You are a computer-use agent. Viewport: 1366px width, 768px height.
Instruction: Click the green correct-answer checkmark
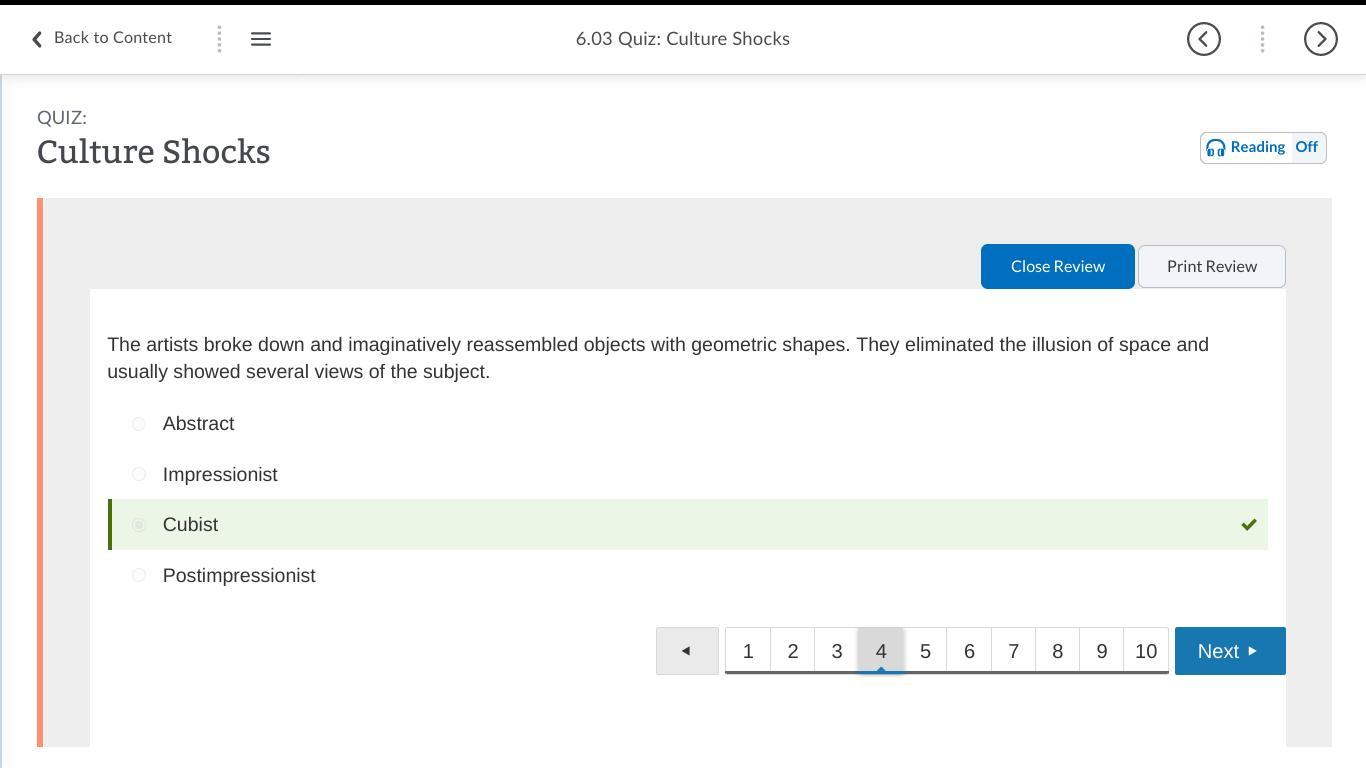[x=1249, y=525]
